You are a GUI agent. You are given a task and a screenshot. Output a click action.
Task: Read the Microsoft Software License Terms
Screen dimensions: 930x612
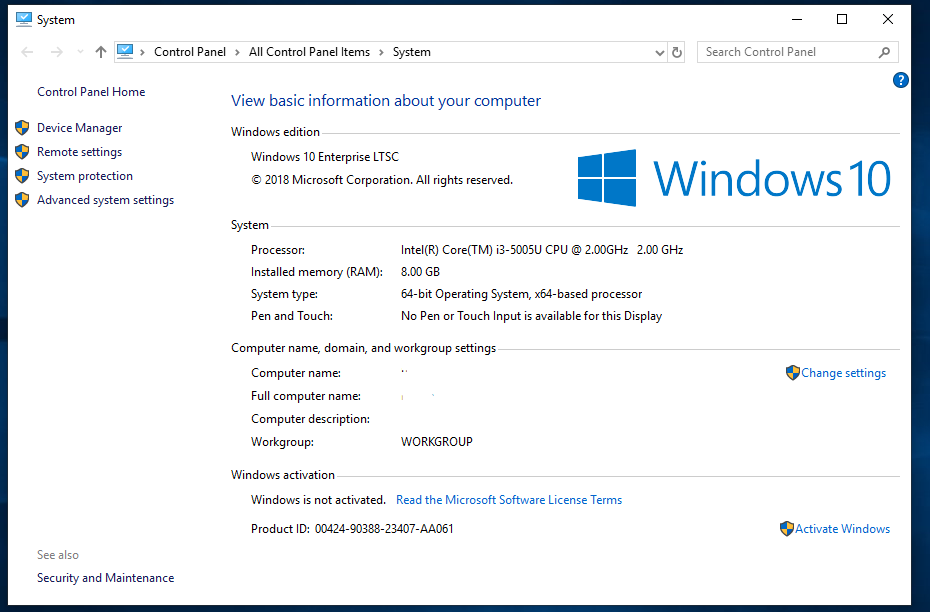click(509, 500)
